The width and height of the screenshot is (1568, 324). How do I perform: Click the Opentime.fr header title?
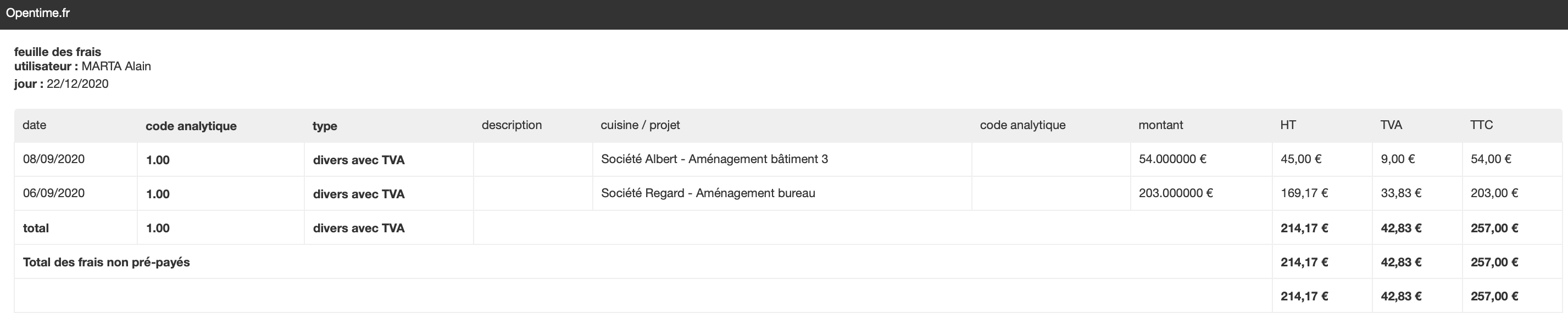38,13
